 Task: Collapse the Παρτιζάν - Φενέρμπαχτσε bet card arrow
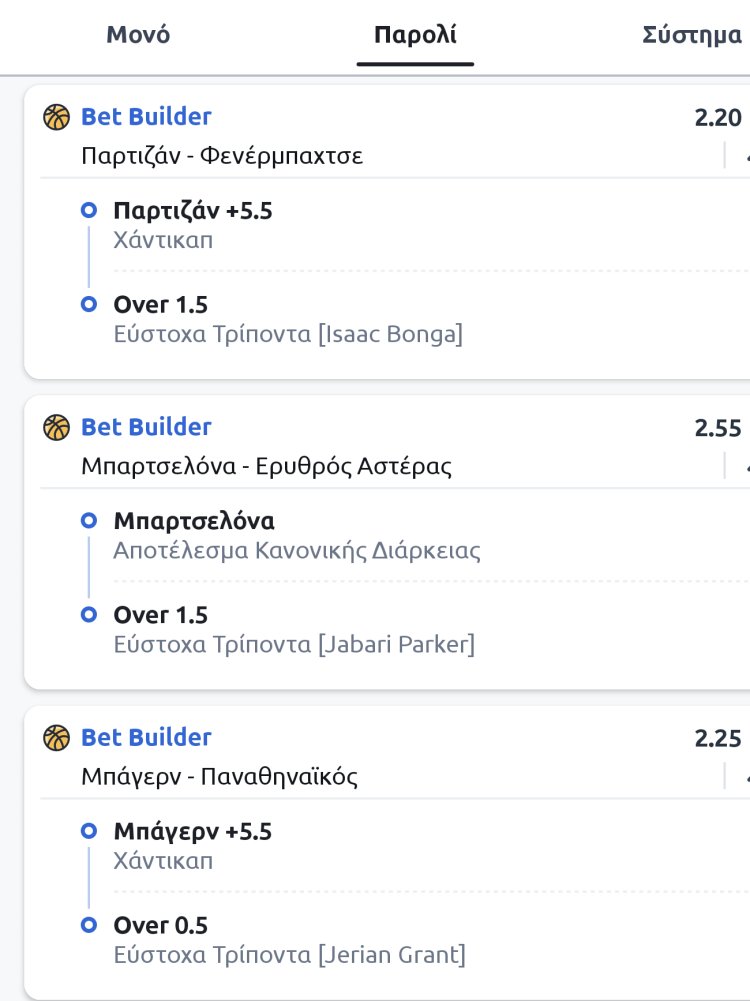coord(744,157)
